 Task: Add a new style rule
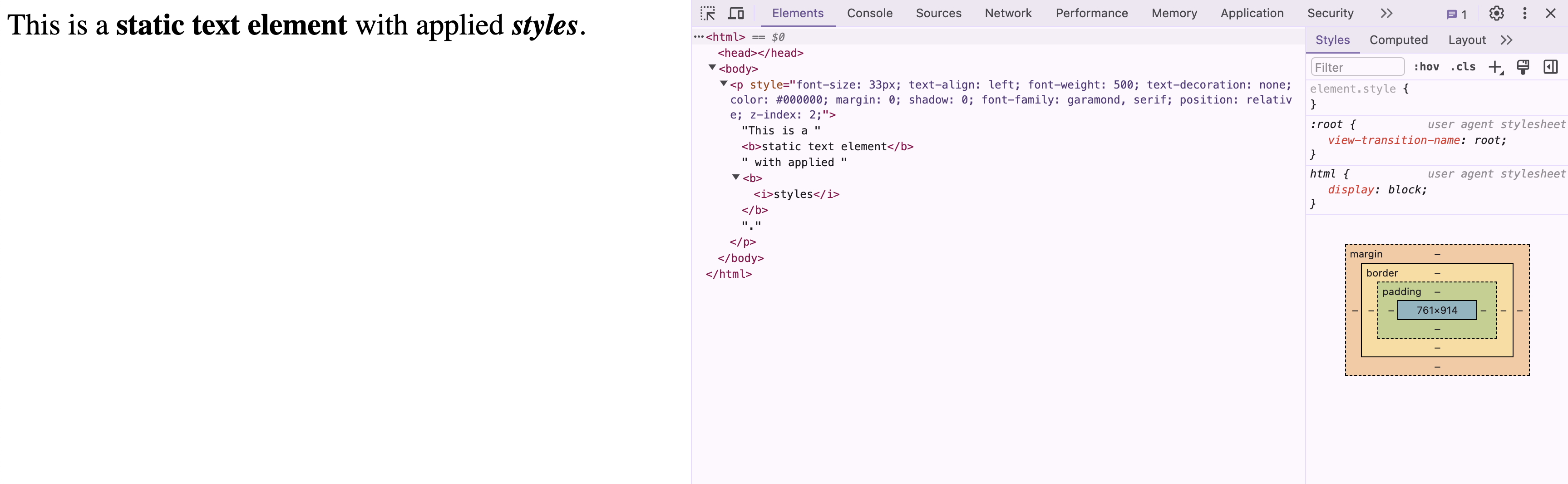point(1495,67)
